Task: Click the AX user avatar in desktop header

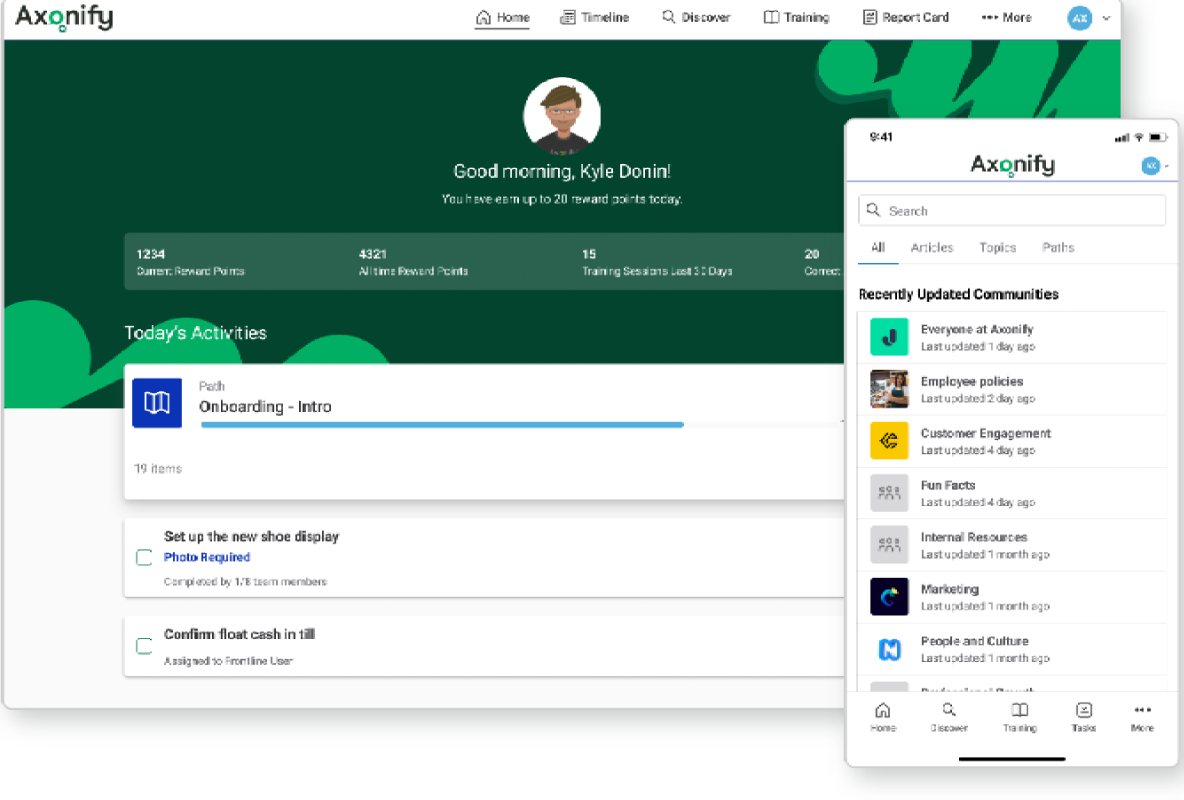Action: tap(1080, 18)
